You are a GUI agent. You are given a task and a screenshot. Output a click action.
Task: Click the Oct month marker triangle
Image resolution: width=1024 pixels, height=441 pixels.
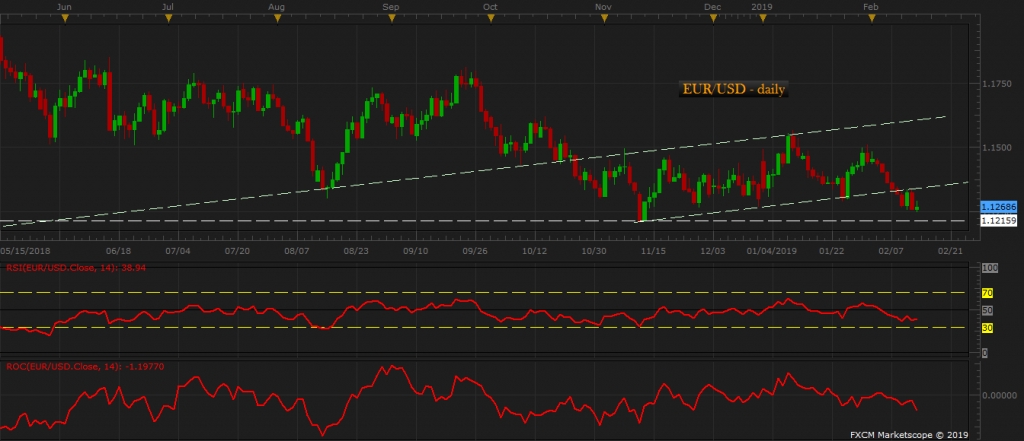(490, 18)
